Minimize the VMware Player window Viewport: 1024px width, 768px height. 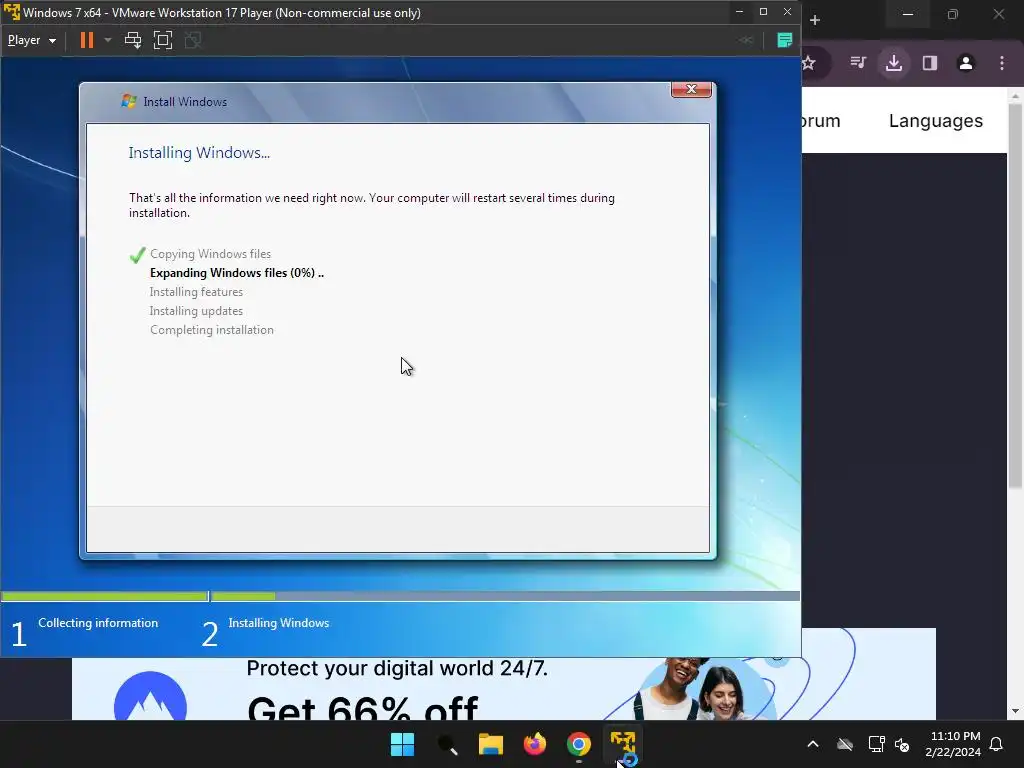[739, 12]
